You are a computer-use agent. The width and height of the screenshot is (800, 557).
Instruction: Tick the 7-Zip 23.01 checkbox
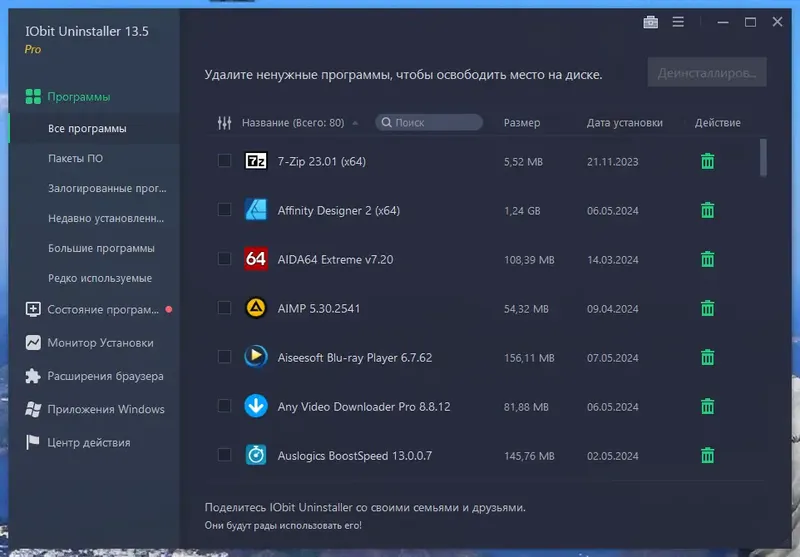point(224,161)
